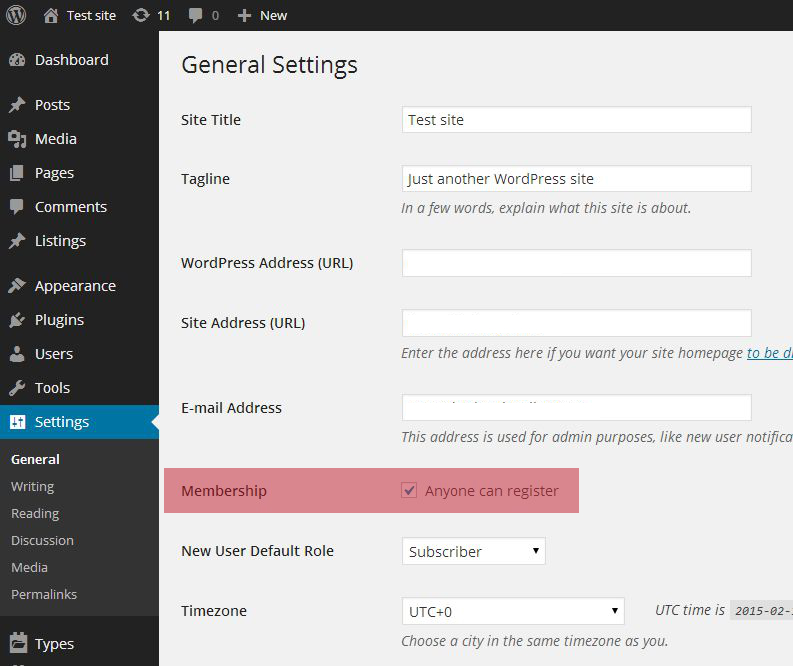Screen dimensions: 793x666
Task: Go to the Appearance menu
Action: (75, 286)
